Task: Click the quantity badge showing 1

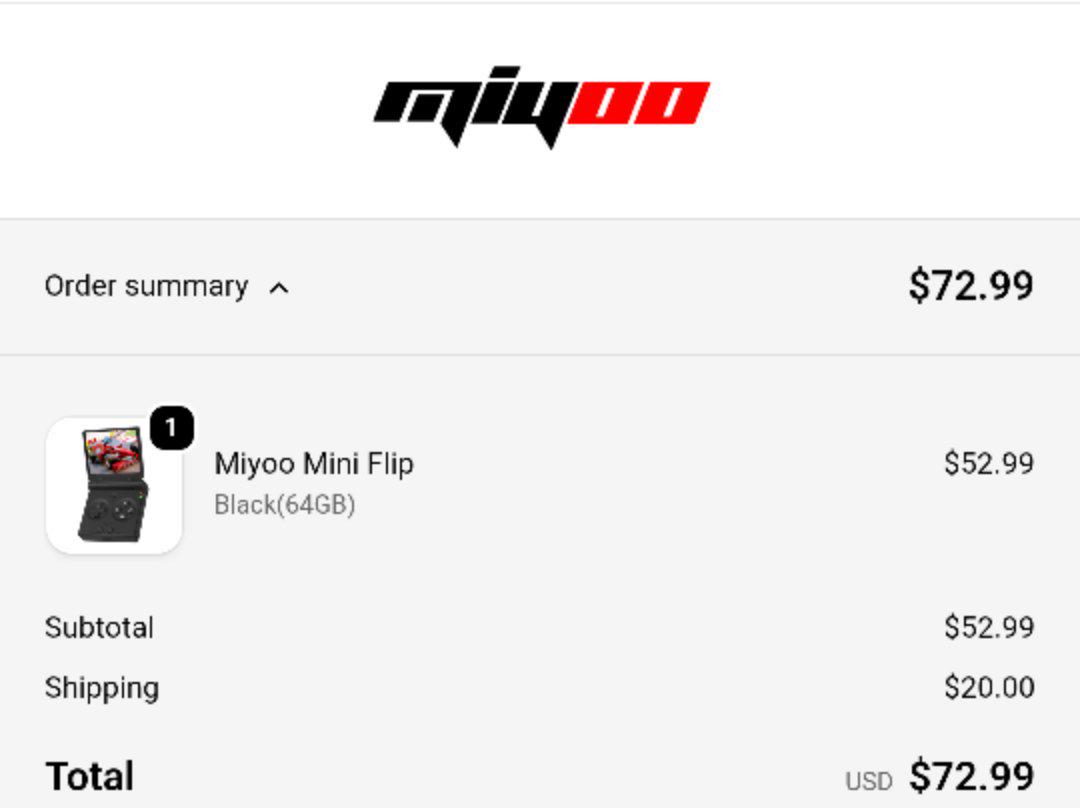Action: point(171,429)
